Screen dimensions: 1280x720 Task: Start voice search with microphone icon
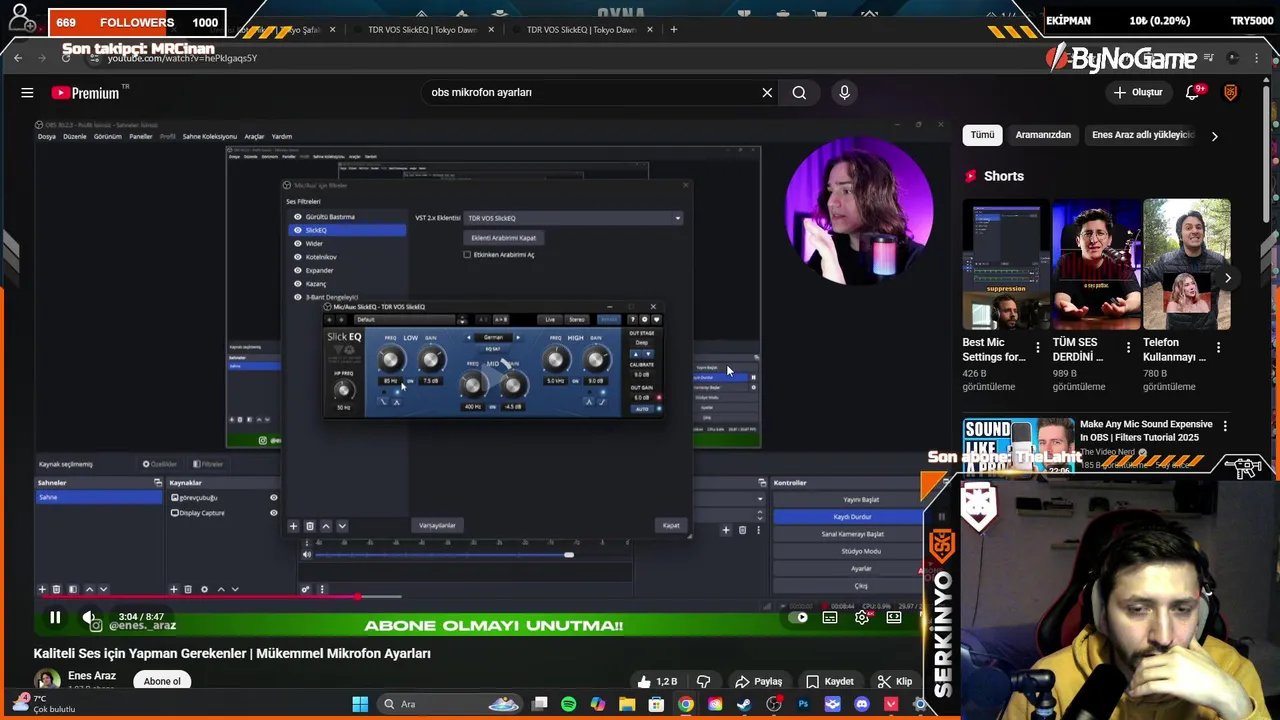click(844, 93)
